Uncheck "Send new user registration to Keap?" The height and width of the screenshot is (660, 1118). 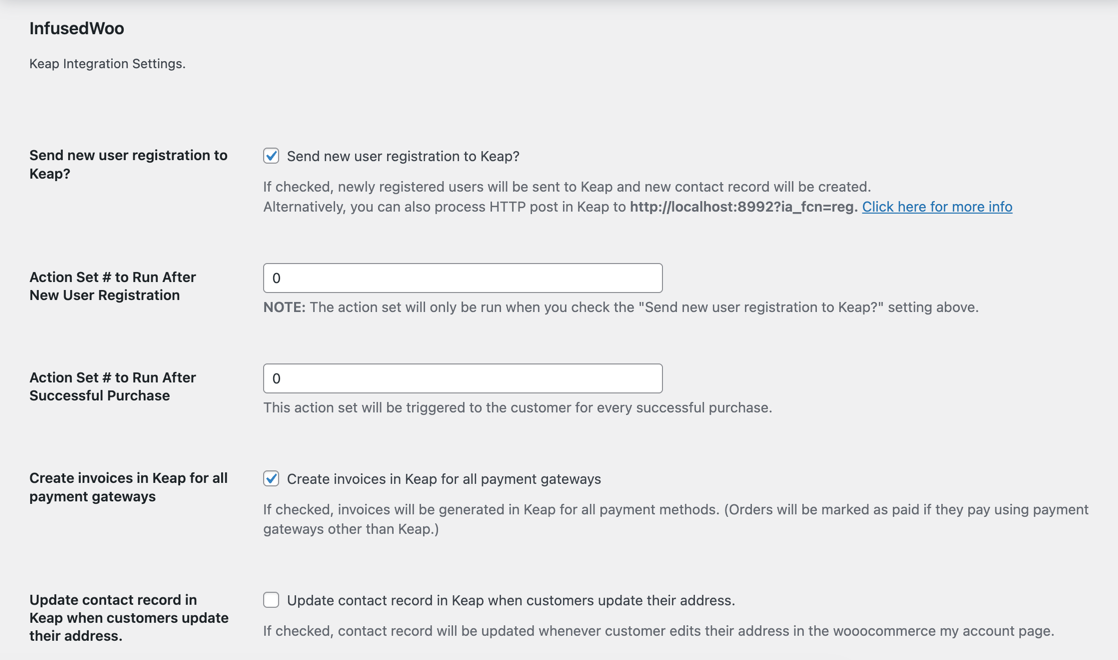[271, 155]
